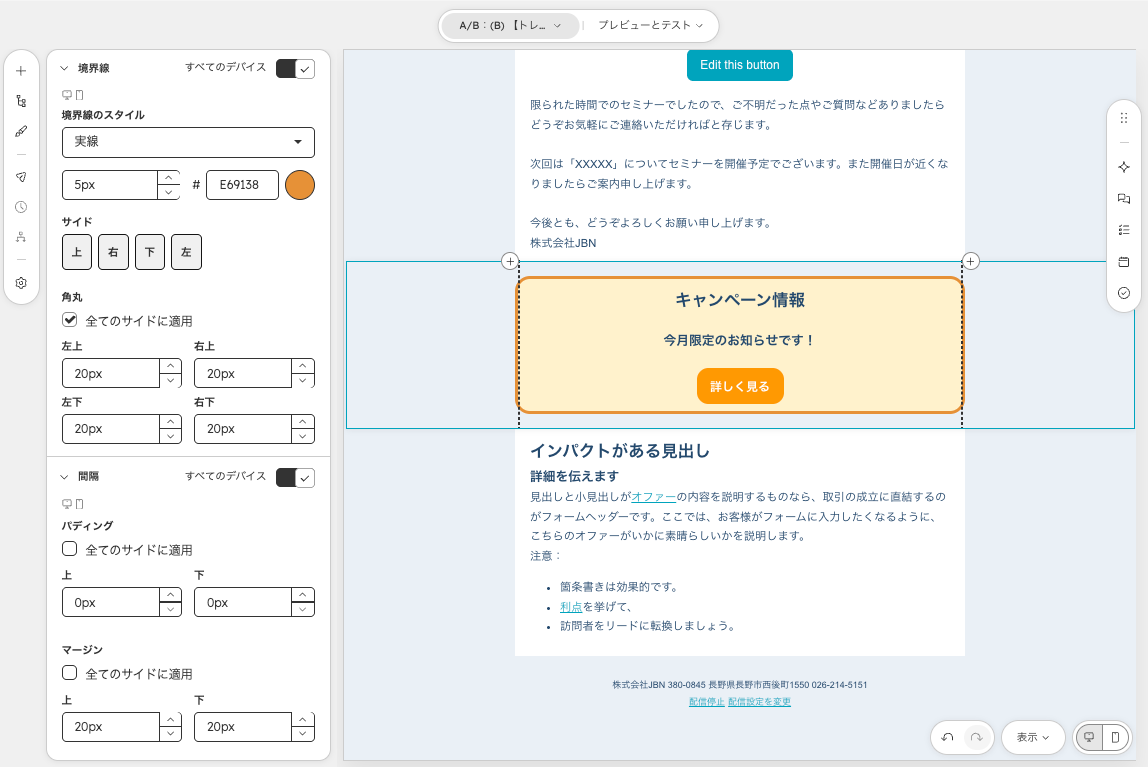1148x767 pixels.
Task: Click the plus add-content icon in left sidebar
Action: point(21,71)
